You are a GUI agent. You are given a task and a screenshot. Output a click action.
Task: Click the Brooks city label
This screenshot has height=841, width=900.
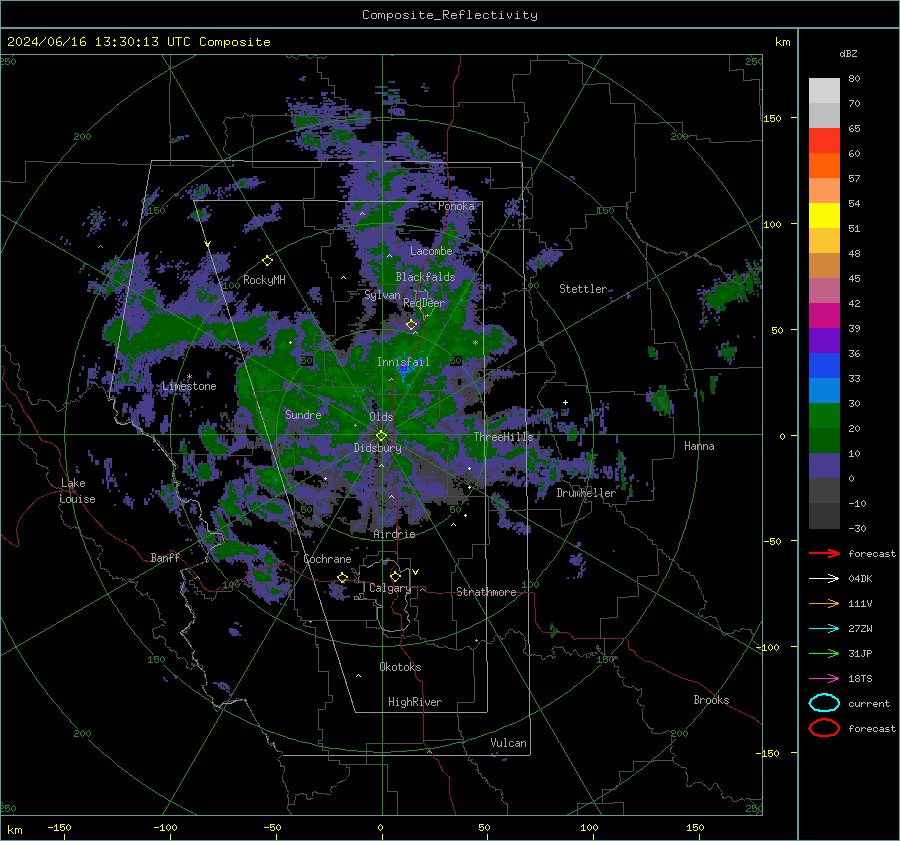coord(711,700)
